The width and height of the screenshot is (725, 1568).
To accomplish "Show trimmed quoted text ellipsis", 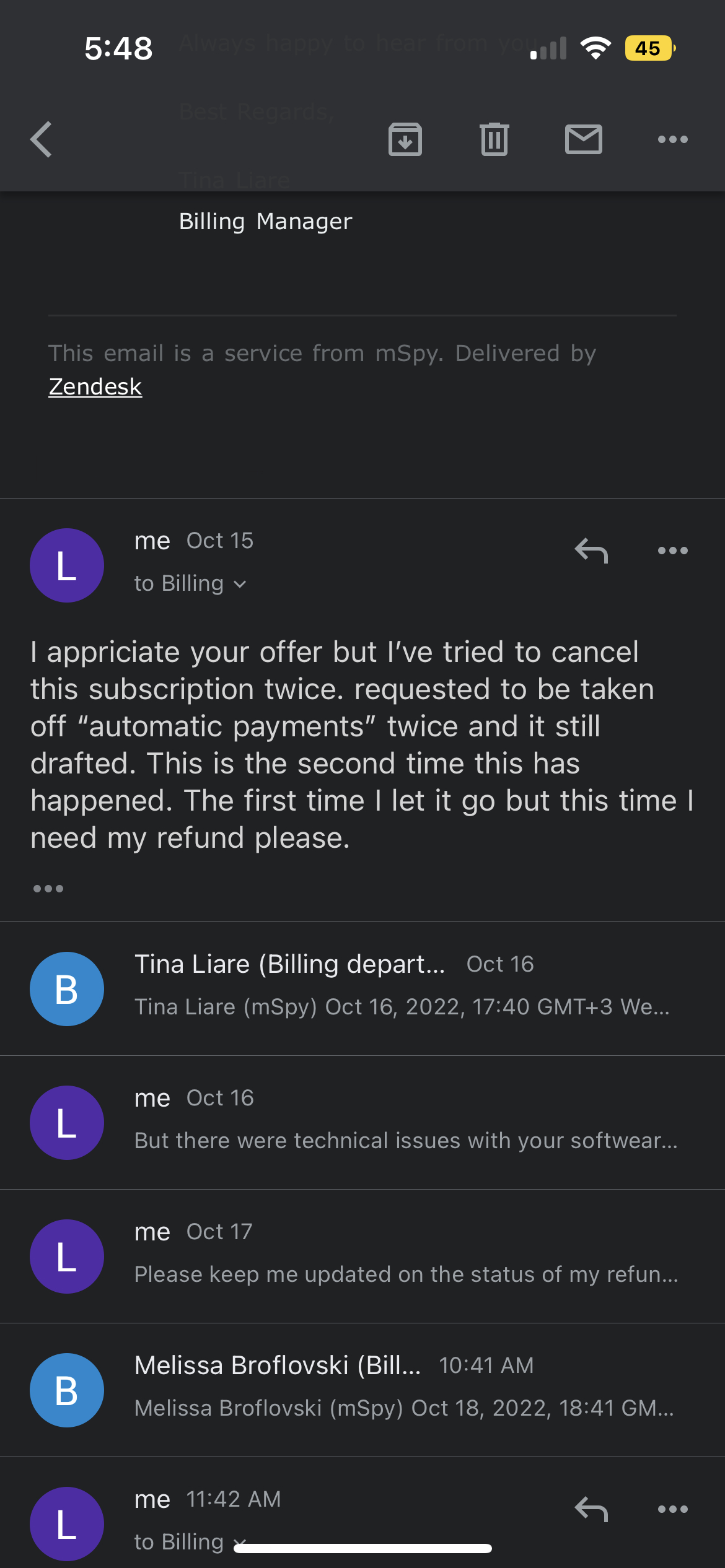I will 48,889.
